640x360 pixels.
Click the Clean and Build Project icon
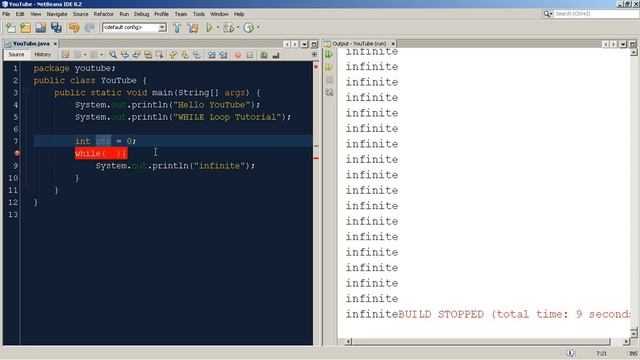click(193, 28)
